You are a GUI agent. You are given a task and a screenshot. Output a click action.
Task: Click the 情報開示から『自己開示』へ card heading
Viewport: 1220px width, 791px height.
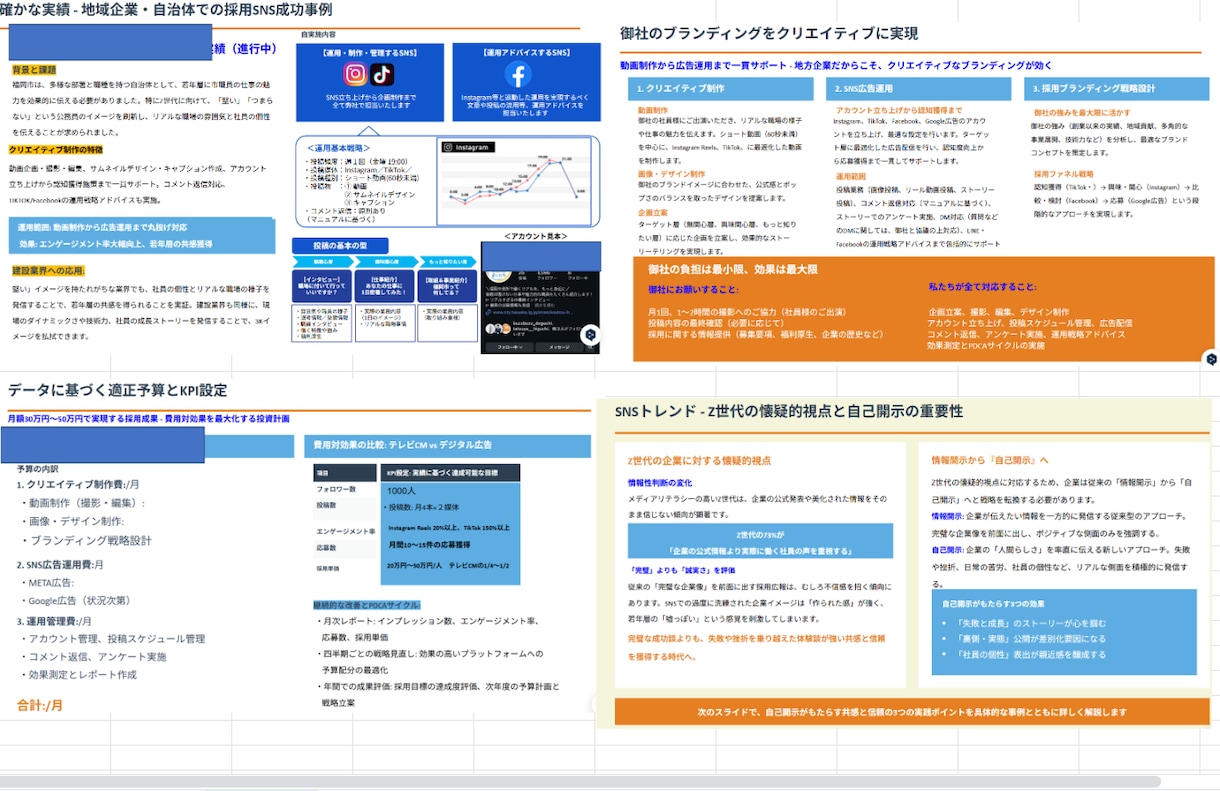[990, 460]
